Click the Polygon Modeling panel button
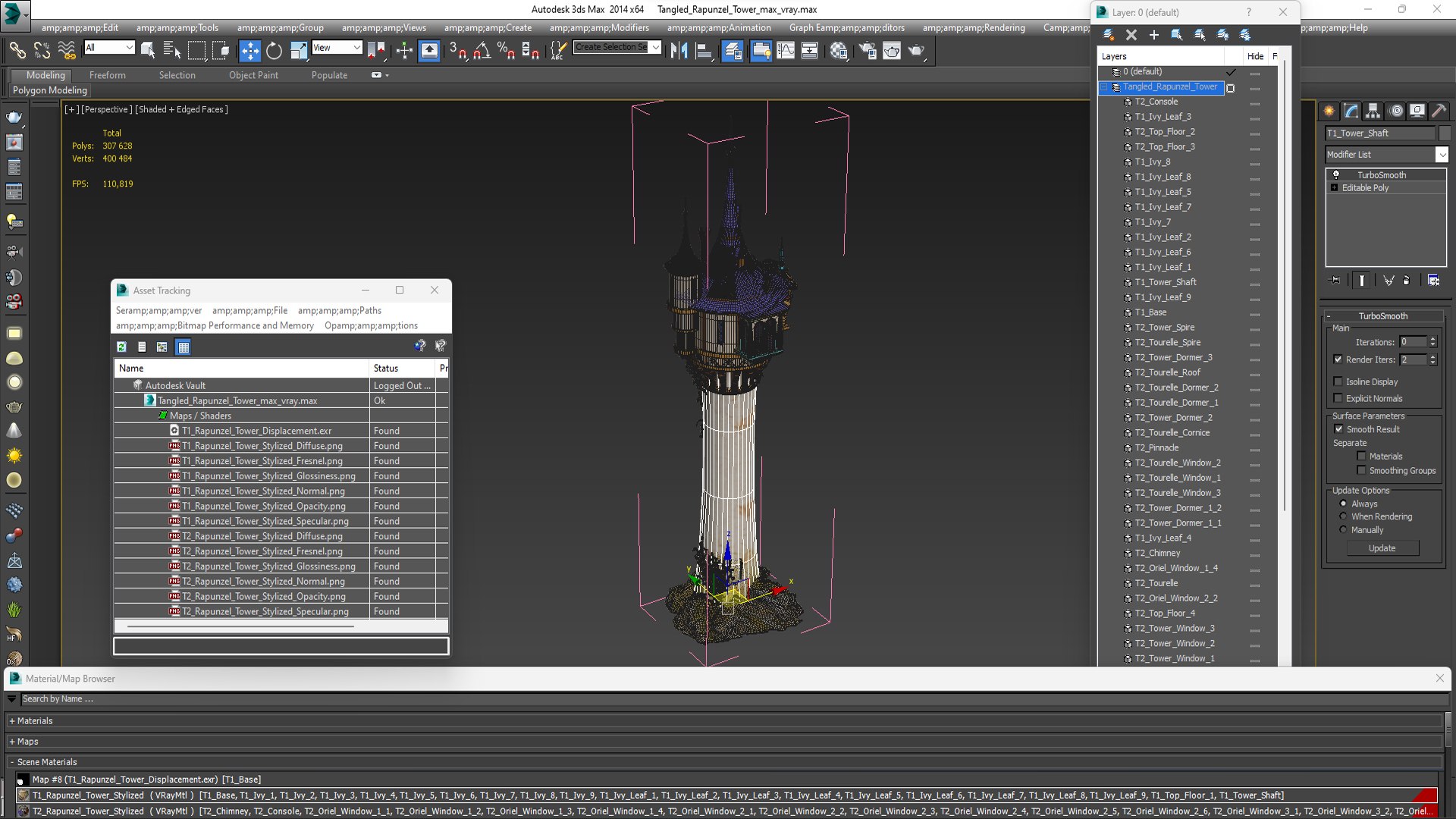 pos(50,89)
